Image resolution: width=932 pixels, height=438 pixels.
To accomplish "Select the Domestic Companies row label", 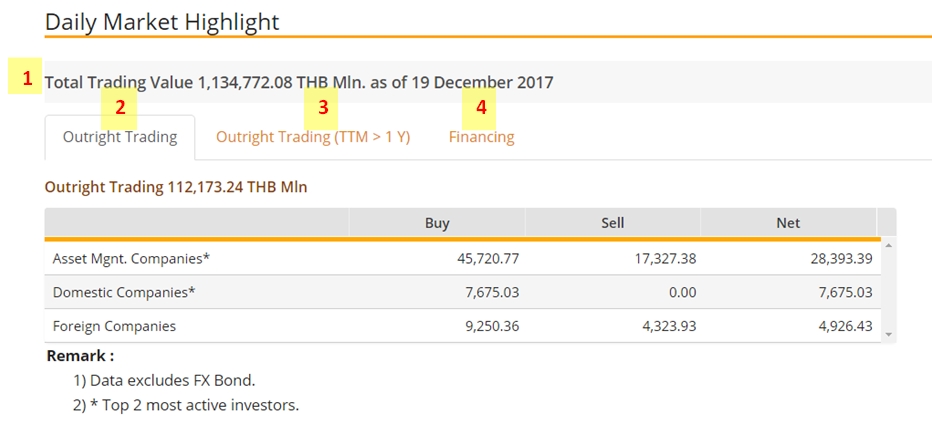I will pos(124,292).
